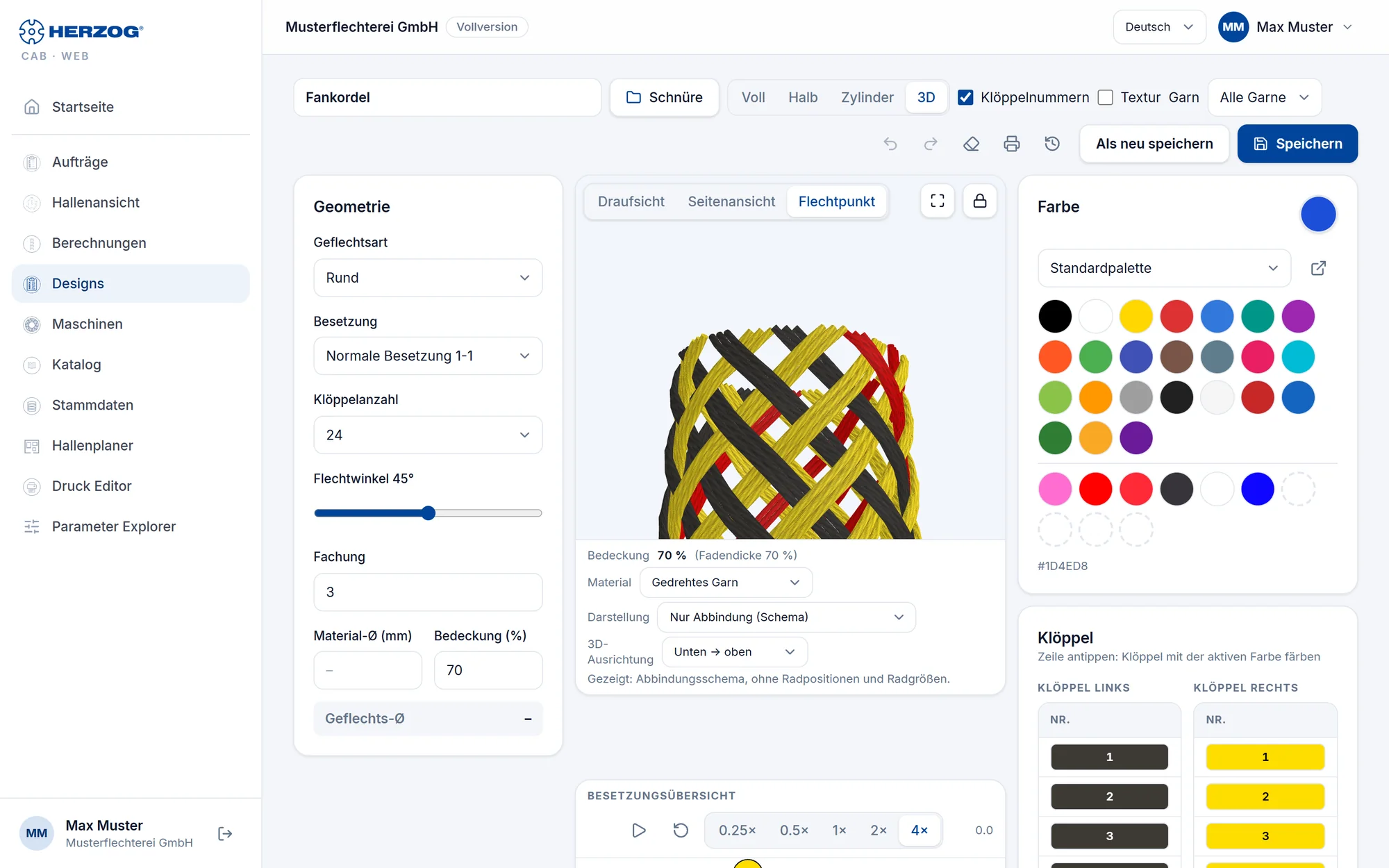
Task: Click the Fankordel name field
Action: [x=447, y=97]
